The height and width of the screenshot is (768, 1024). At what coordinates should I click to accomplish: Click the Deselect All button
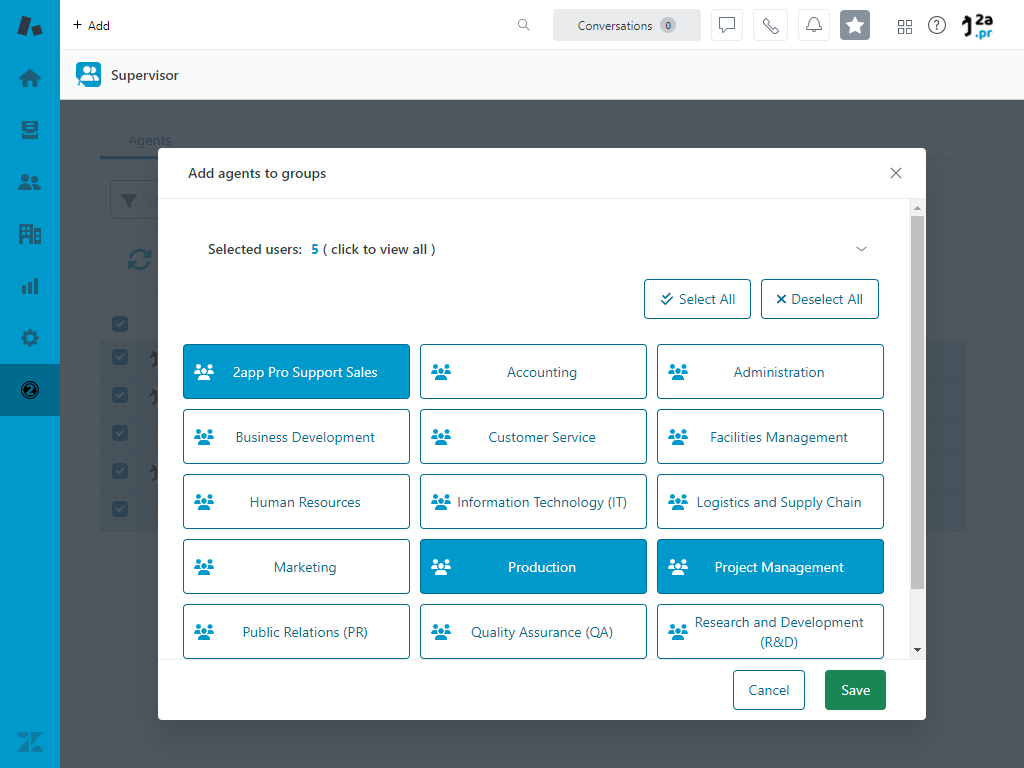(x=820, y=298)
